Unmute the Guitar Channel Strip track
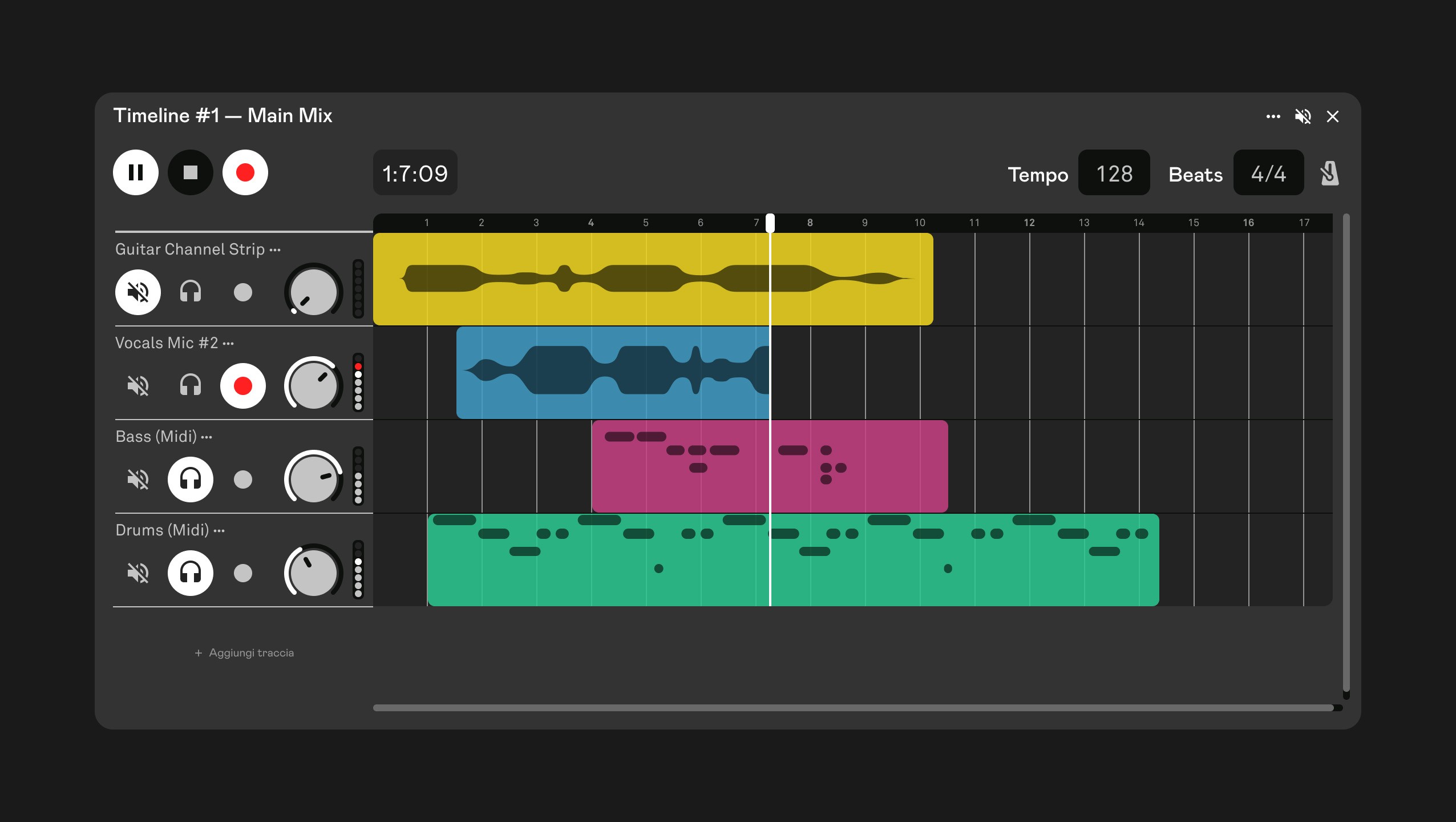Image resolution: width=1456 pixels, height=822 pixels. point(138,292)
